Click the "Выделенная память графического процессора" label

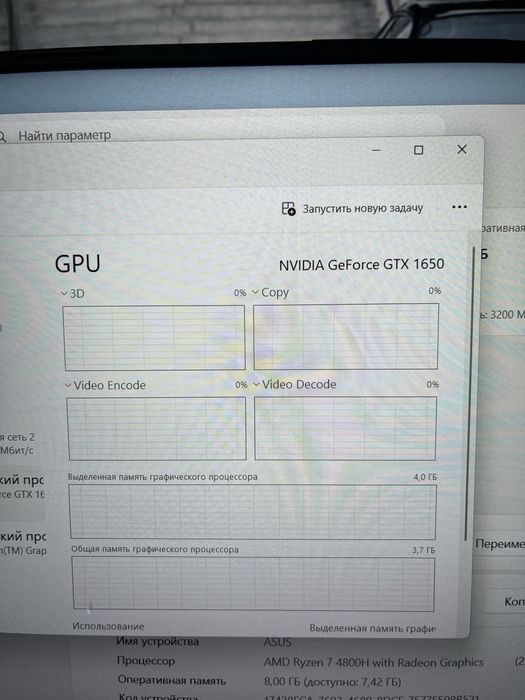pos(162,477)
